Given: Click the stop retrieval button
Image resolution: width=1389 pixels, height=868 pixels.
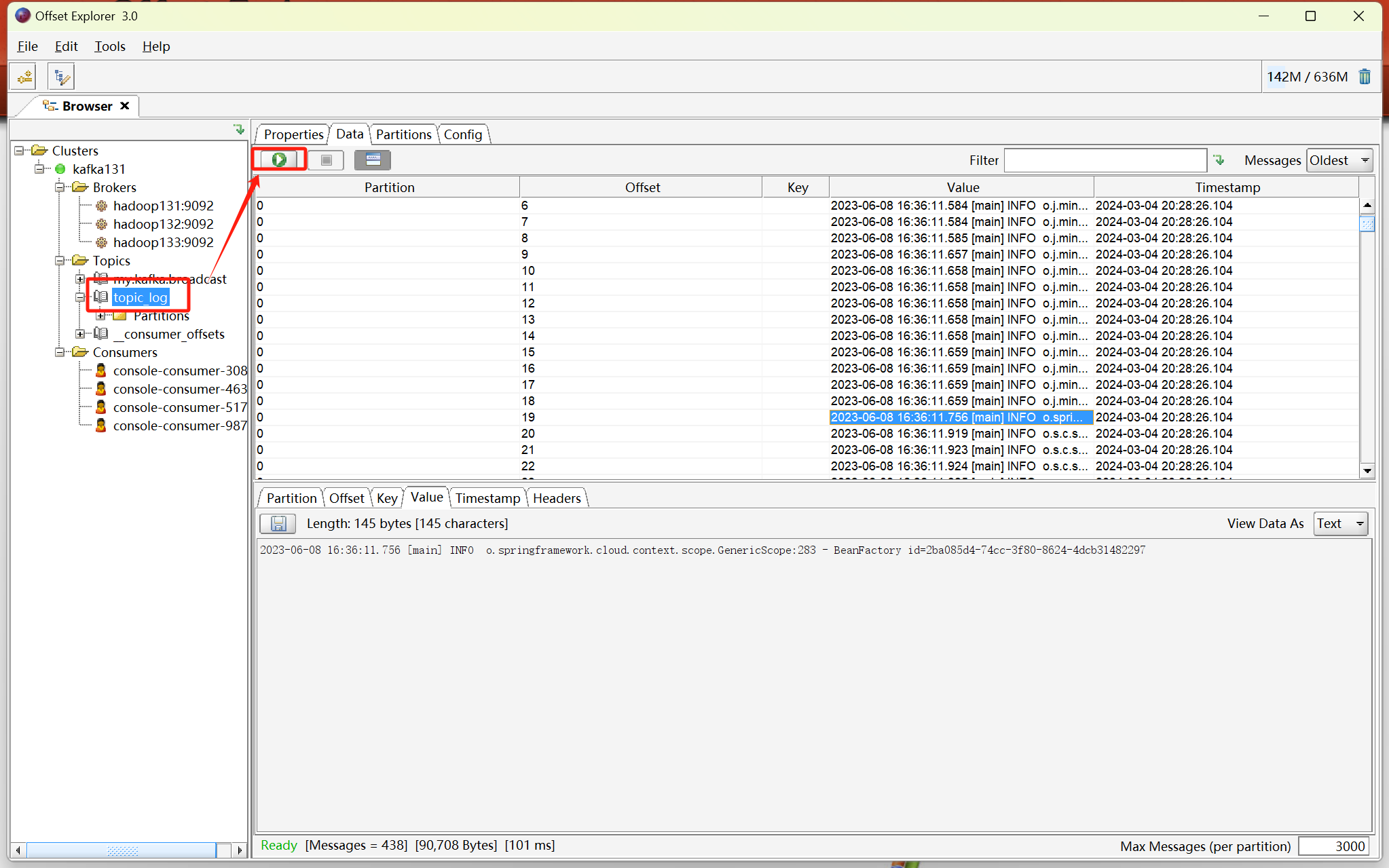Looking at the screenshot, I should pyautogui.click(x=326, y=160).
